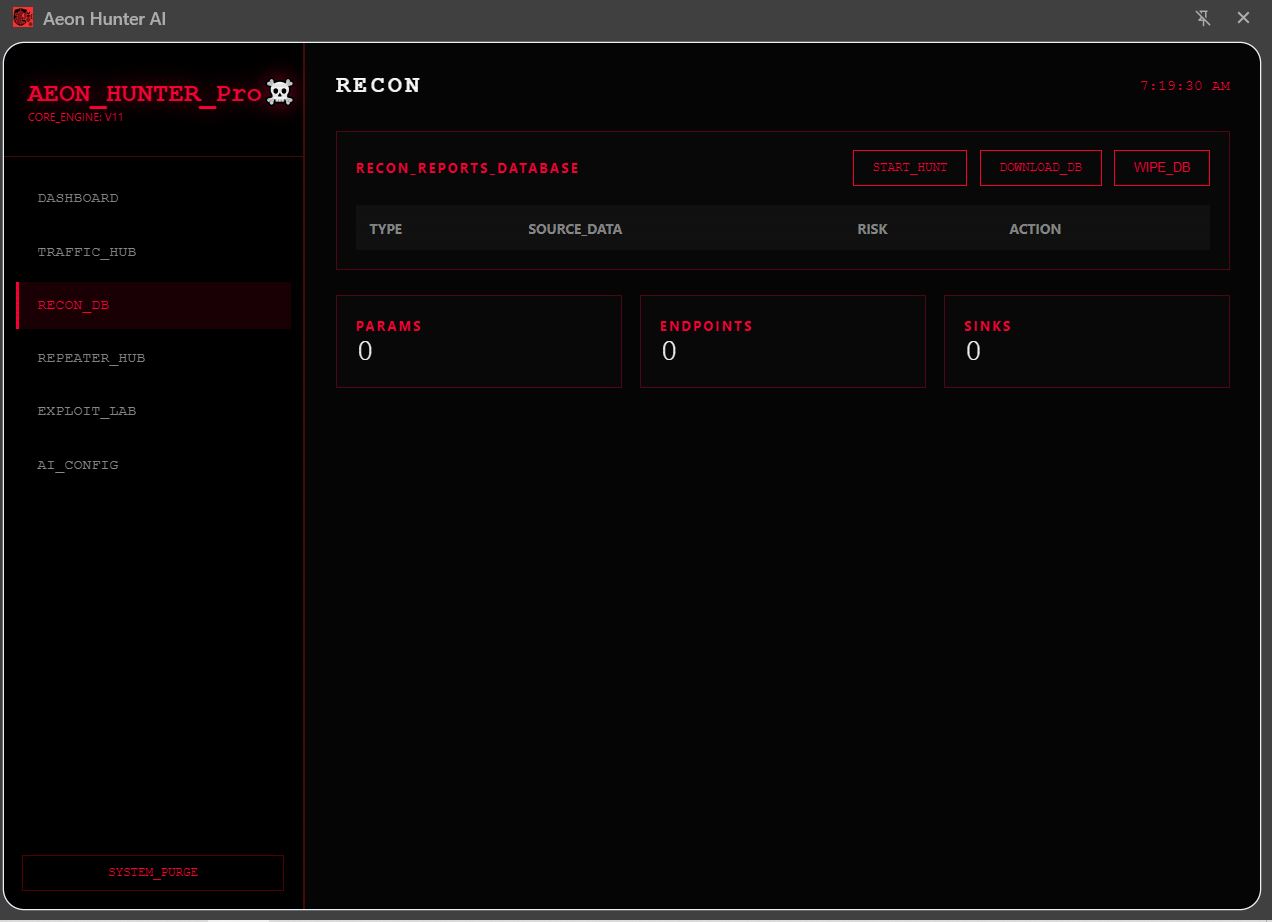The width and height of the screenshot is (1272, 922).
Task: Click the Aeon Hunter app icon in title bar
Action: [x=23, y=18]
